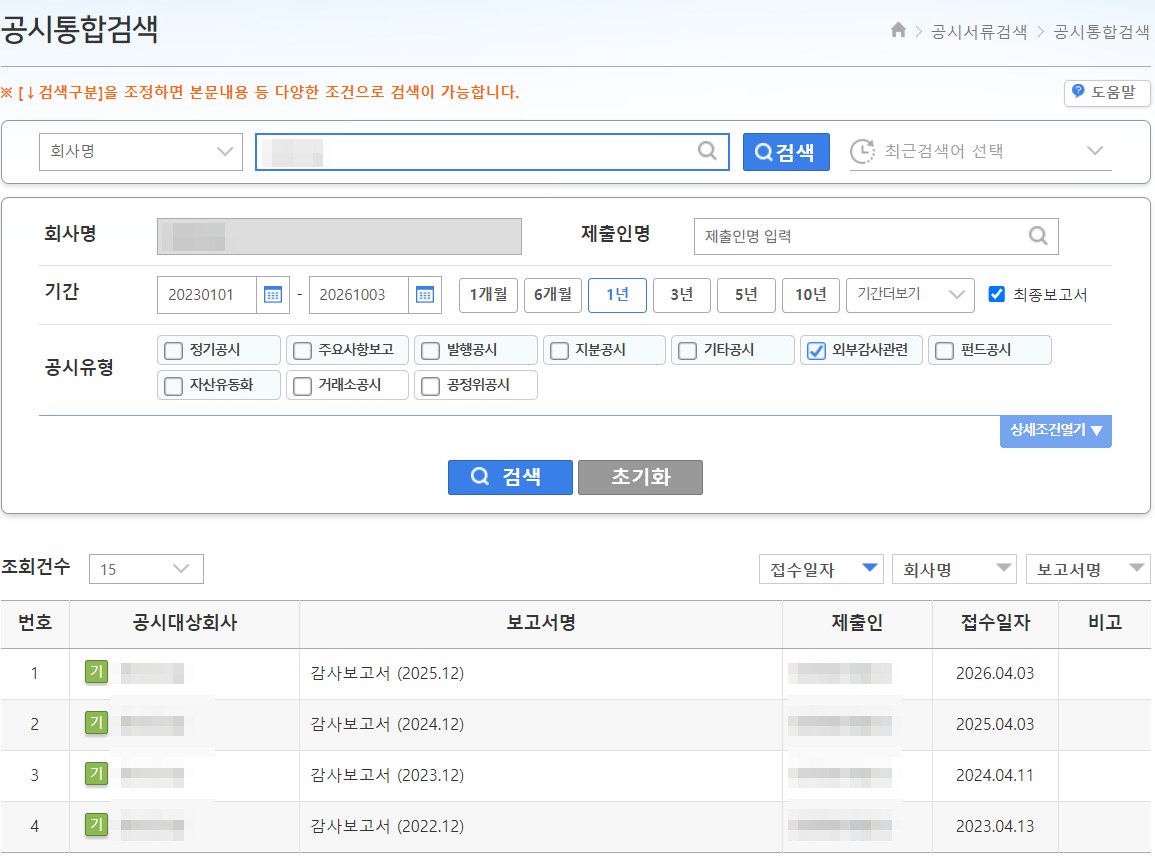Click the 도움말 help button
Image resolution: width=1155 pixels, height=867 pixels.
1107,93
